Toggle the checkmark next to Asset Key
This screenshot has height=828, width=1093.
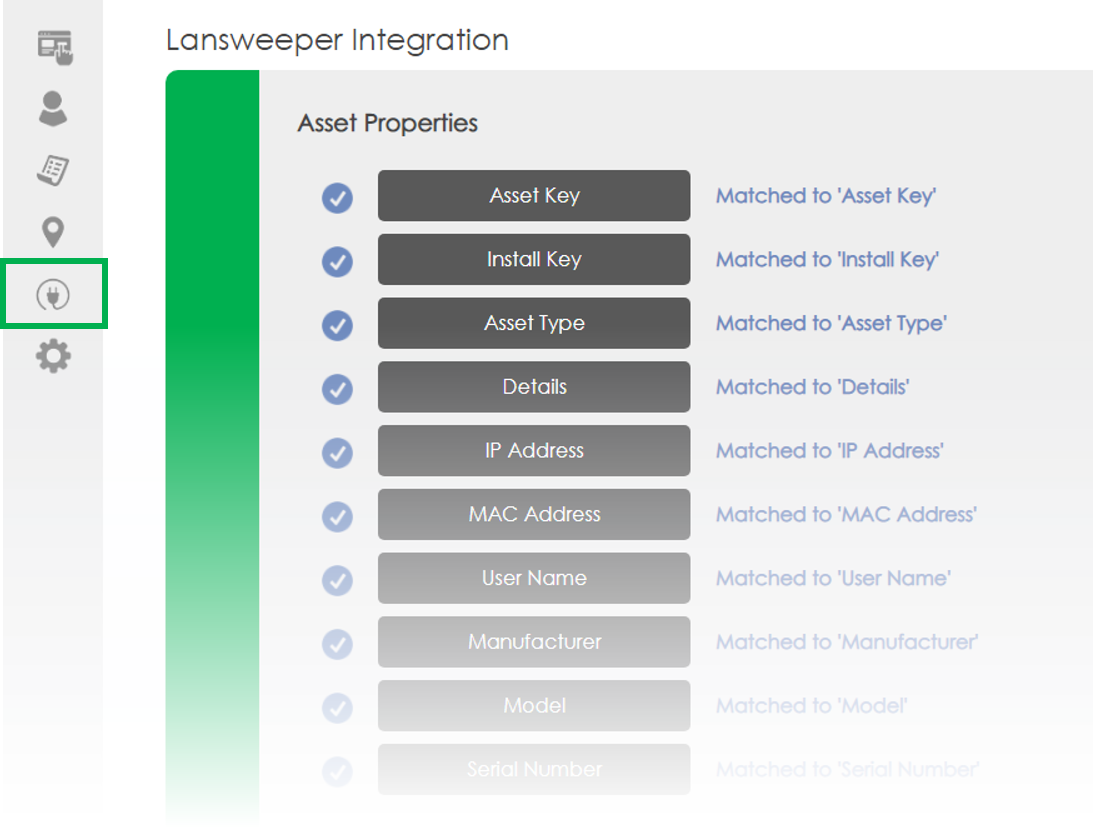click(337, 198)
